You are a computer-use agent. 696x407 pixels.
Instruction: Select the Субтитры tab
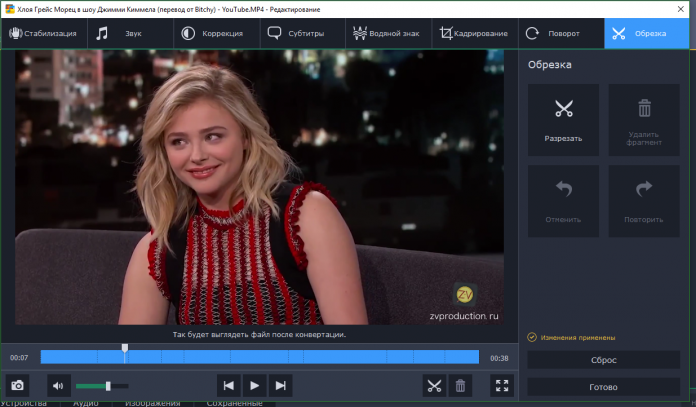tap(299, 33)
